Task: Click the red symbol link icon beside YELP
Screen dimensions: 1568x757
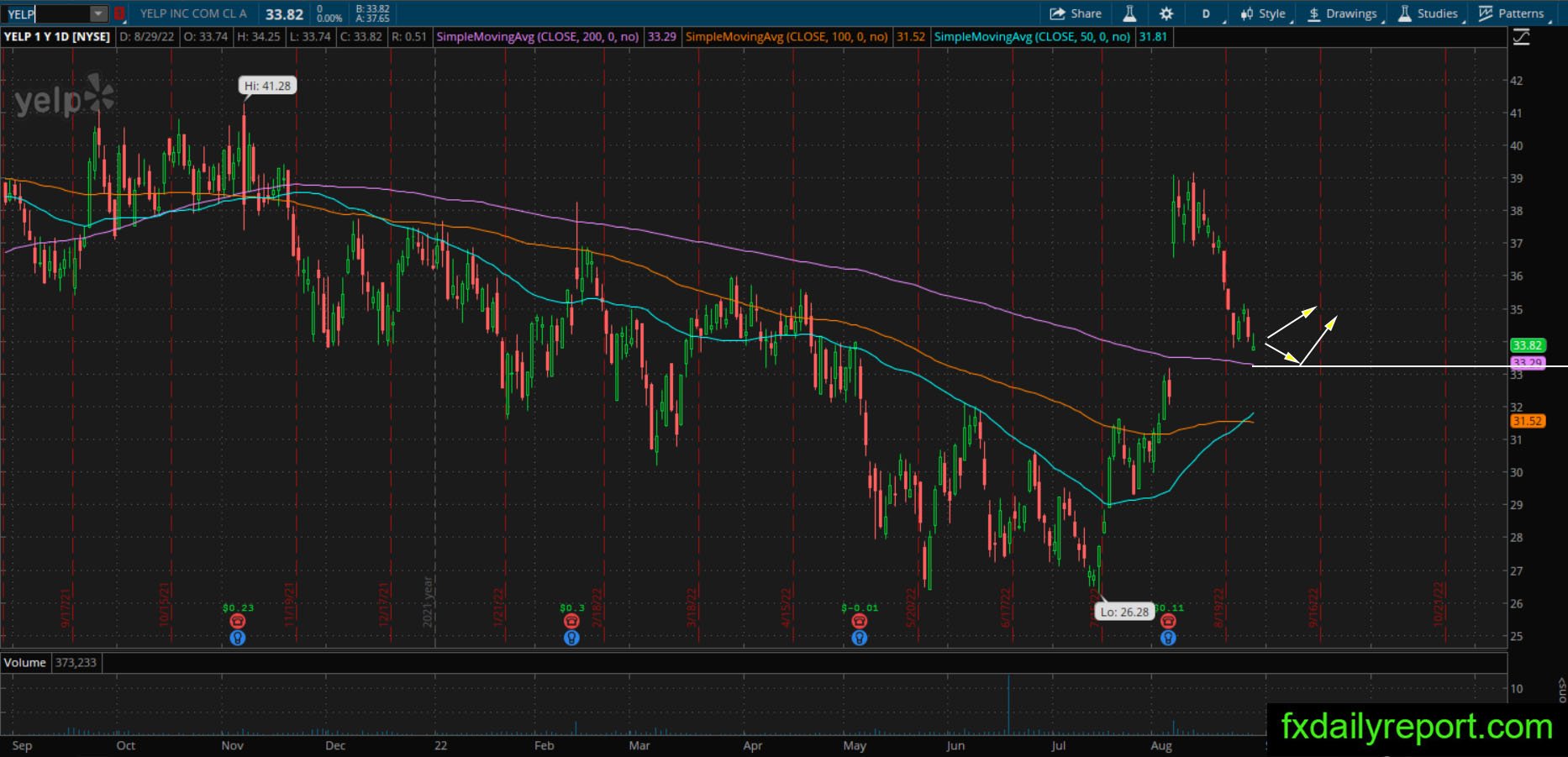Action: (x=119, y=13)
